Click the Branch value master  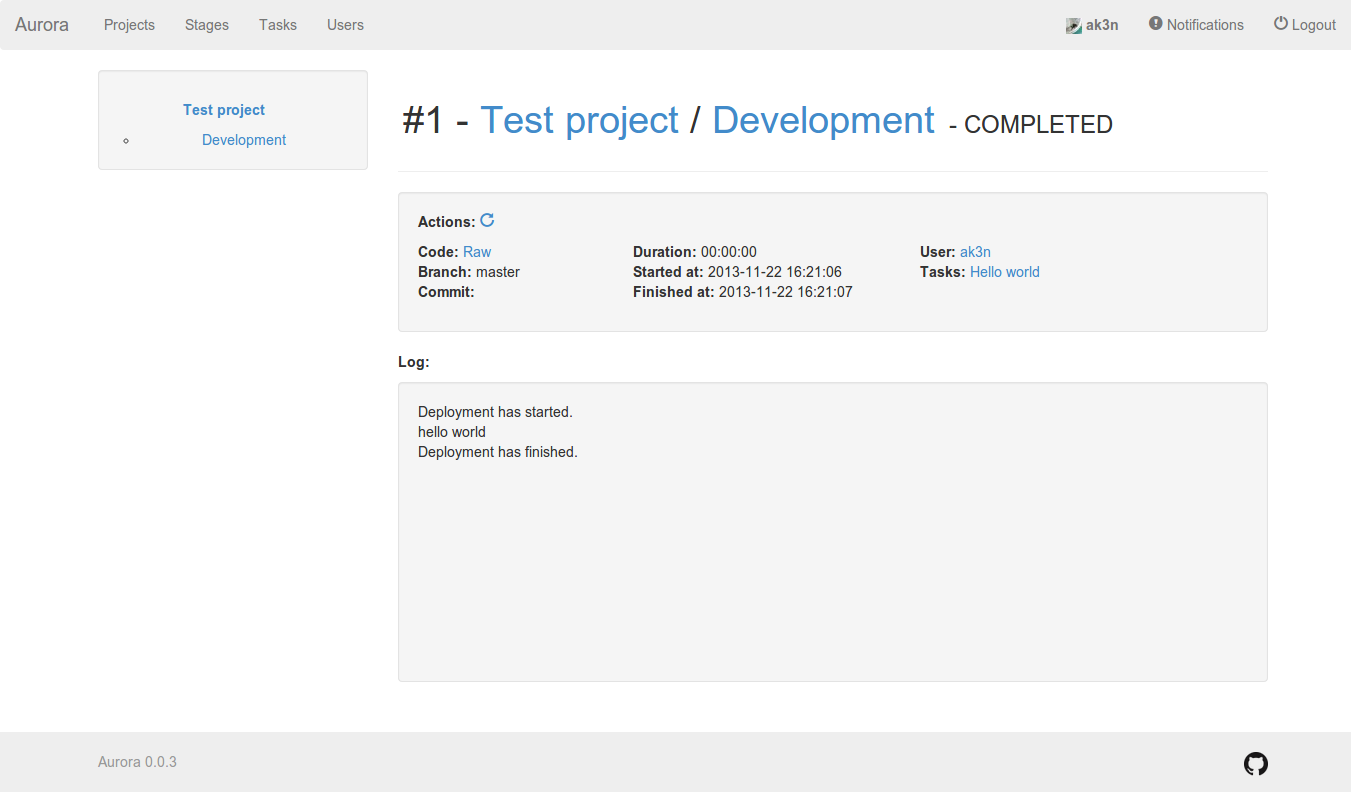click(498, 272)
